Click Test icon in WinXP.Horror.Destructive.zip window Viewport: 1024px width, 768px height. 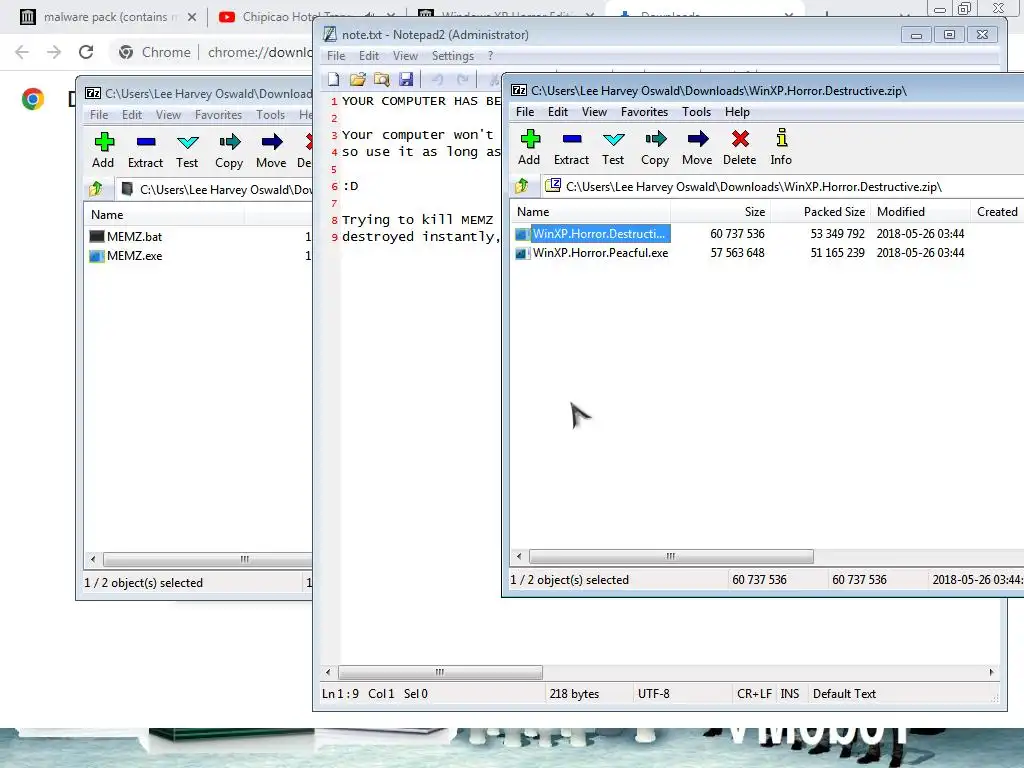tap(613, 138)
